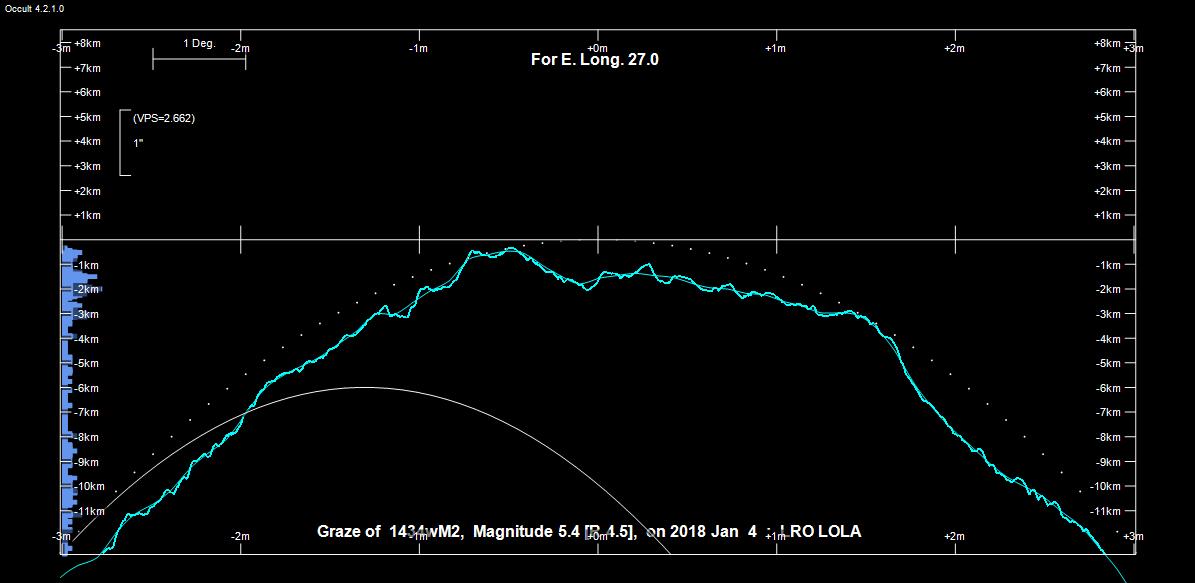1195x583 pixels.
Task: Click the top axis -2m marker
Action: [x=240, y=48]
